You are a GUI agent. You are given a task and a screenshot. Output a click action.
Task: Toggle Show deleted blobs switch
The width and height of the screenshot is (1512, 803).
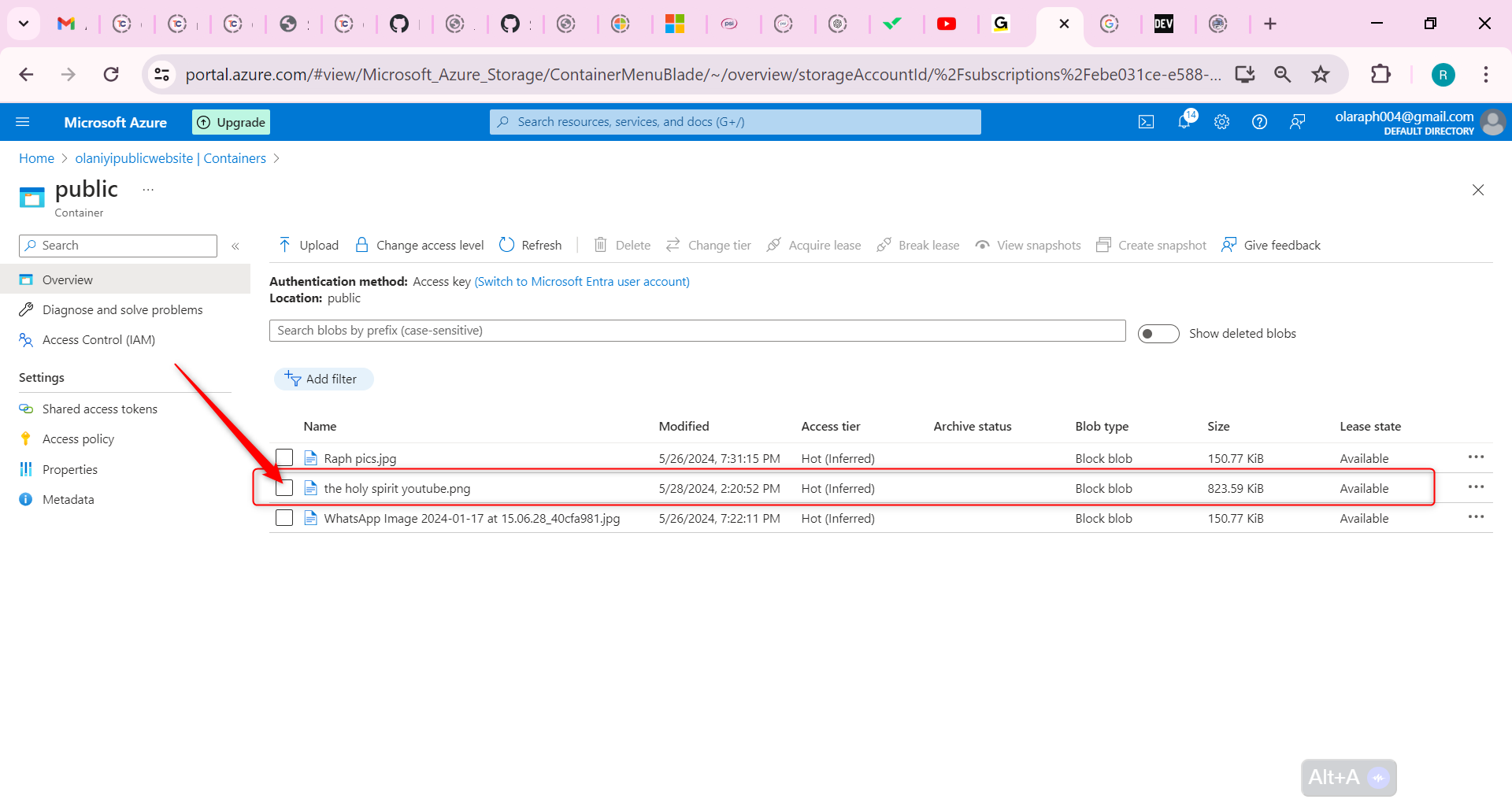pyautogui.click(x=1158, y=334)
